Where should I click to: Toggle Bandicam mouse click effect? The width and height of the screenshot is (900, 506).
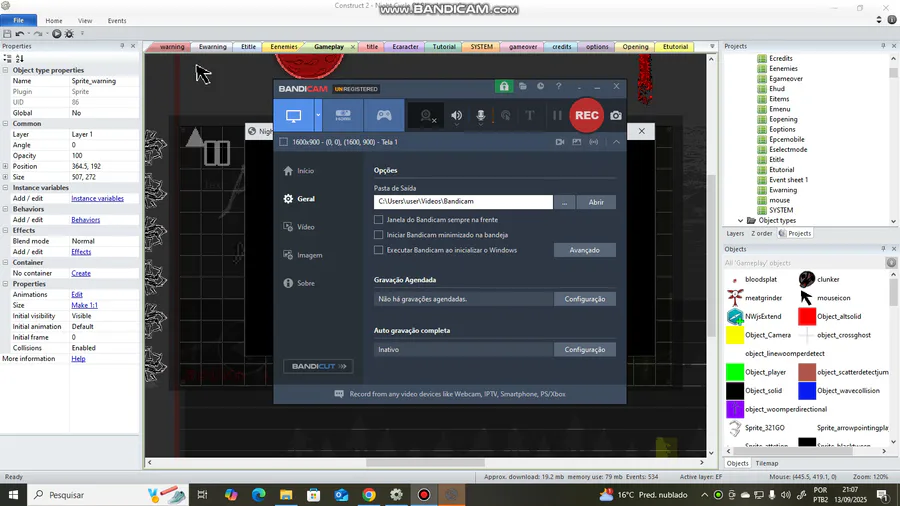coord(506,116)
